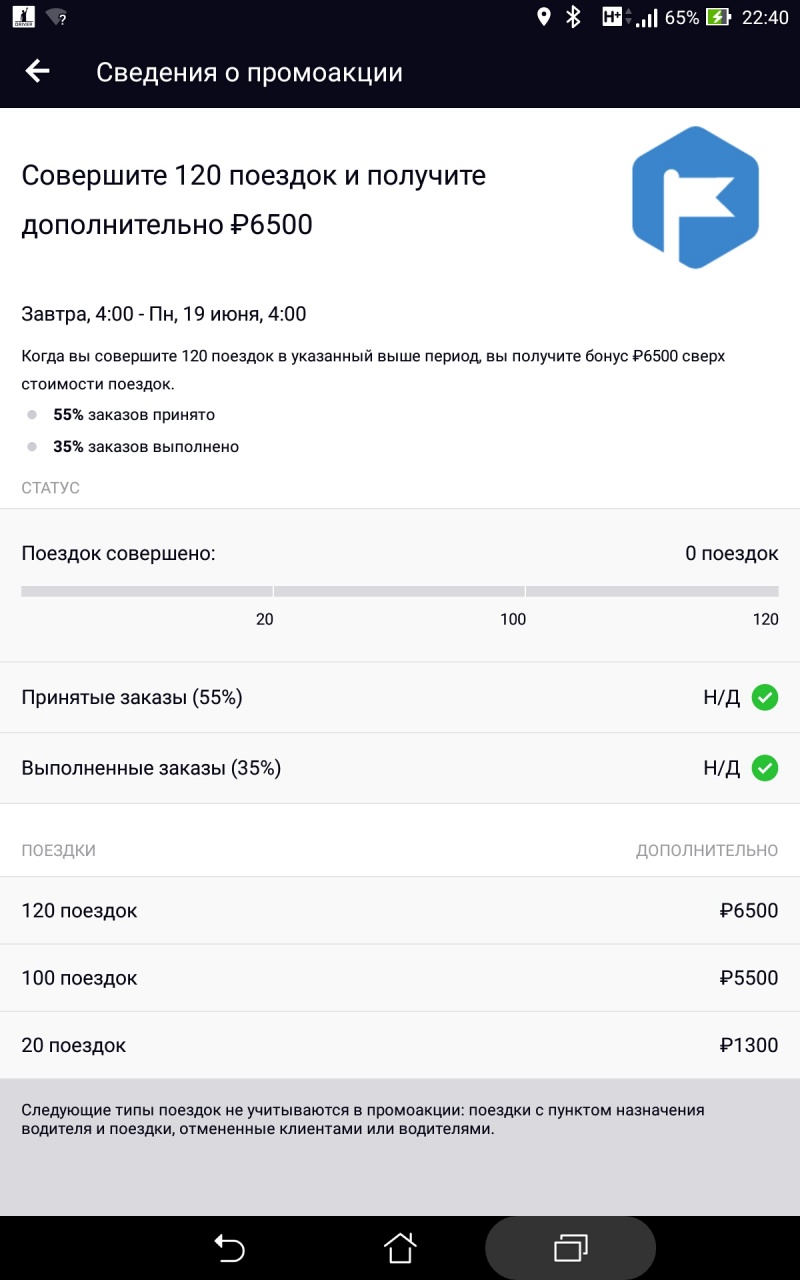This screenshot has height=1280, width=800.
Task: Tap green checkmark for Выполненные заказы
Action: [x=765, y=768]
